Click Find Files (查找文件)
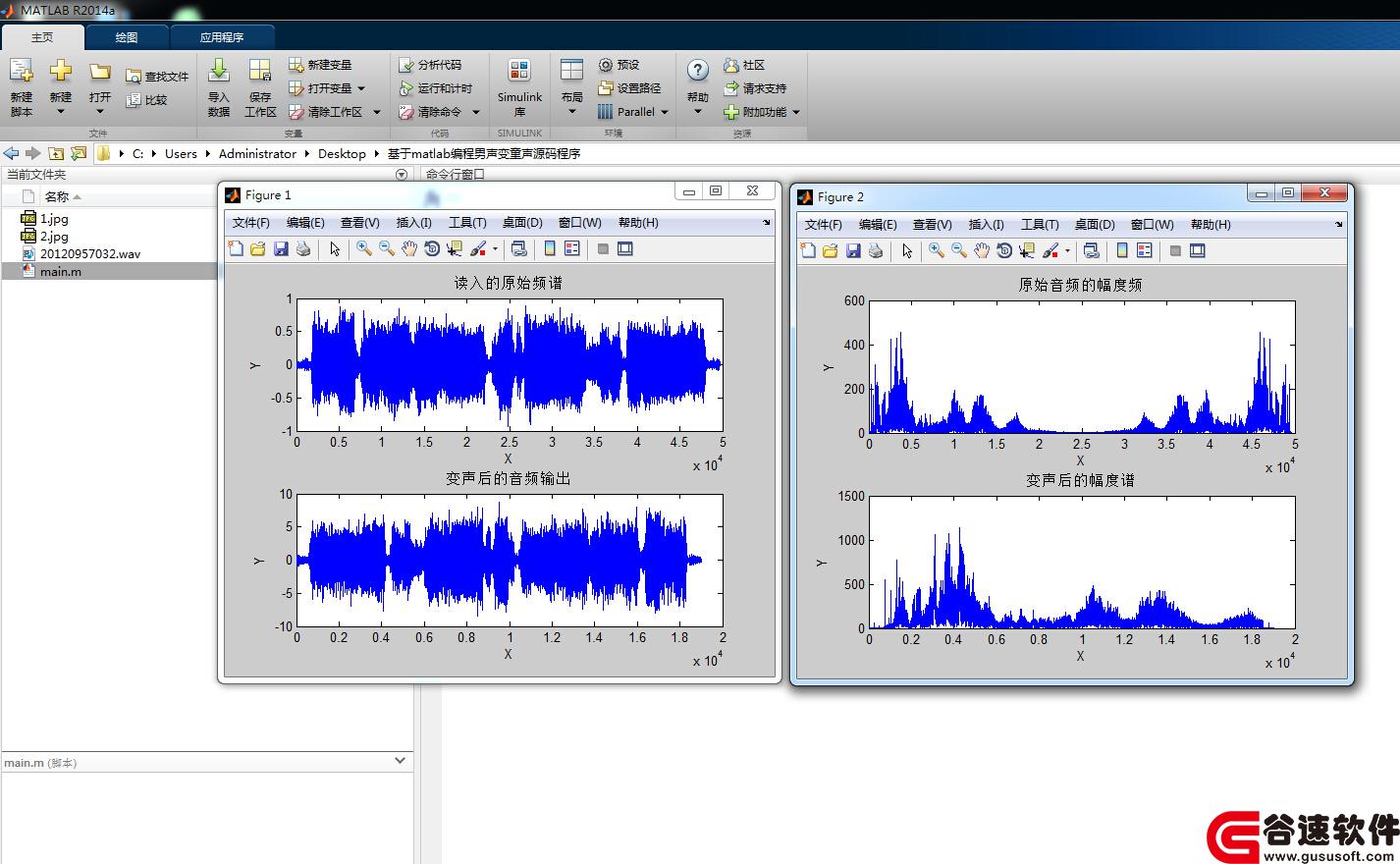 coord(157,76)
